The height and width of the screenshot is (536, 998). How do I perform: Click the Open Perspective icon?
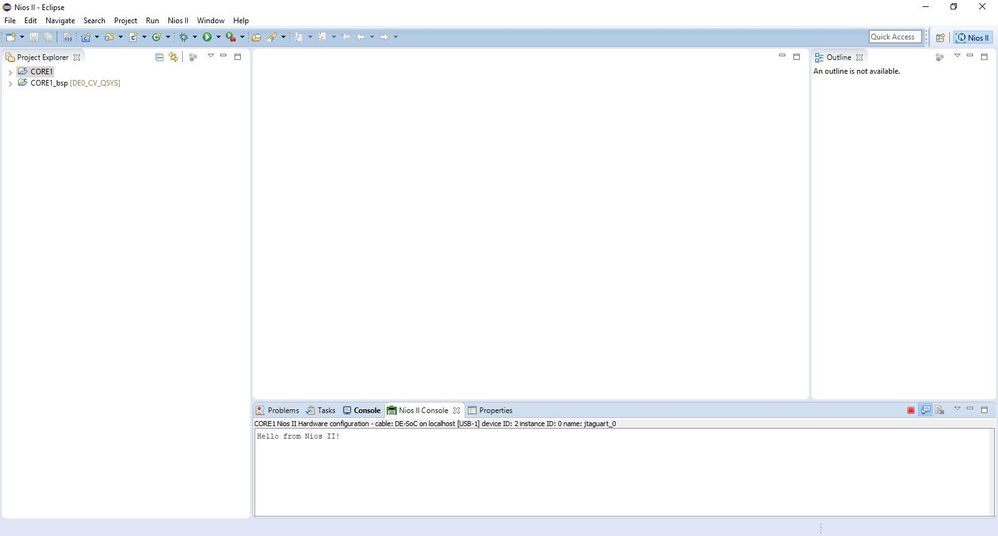[940, 38]
